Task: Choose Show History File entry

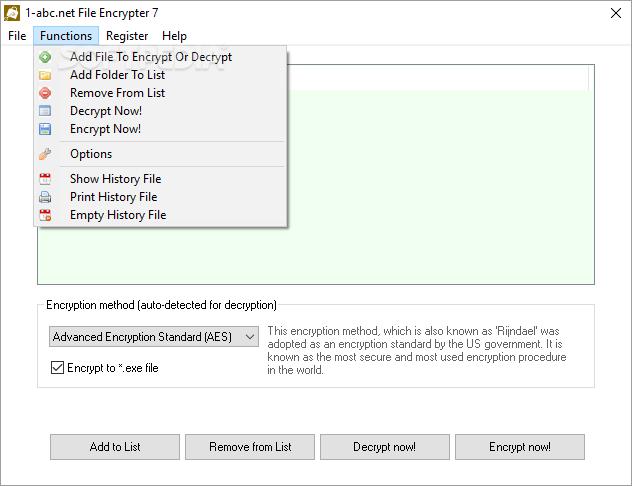Action: (160, 179)
